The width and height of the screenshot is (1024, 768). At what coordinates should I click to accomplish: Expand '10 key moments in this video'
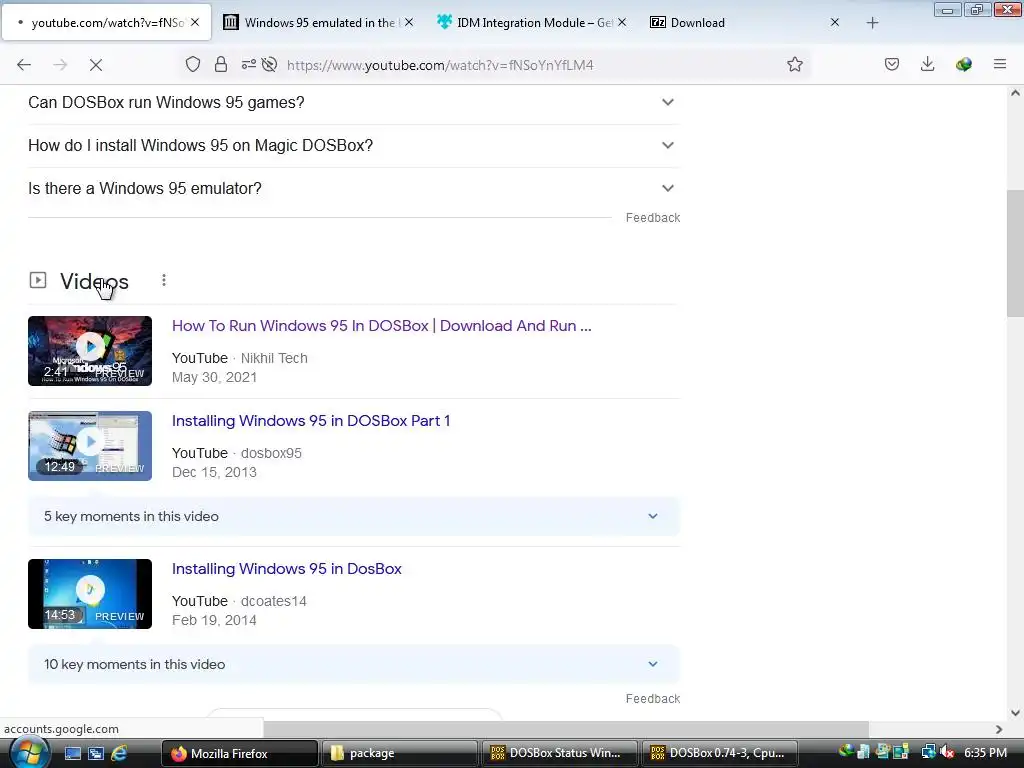coord(353,664)
